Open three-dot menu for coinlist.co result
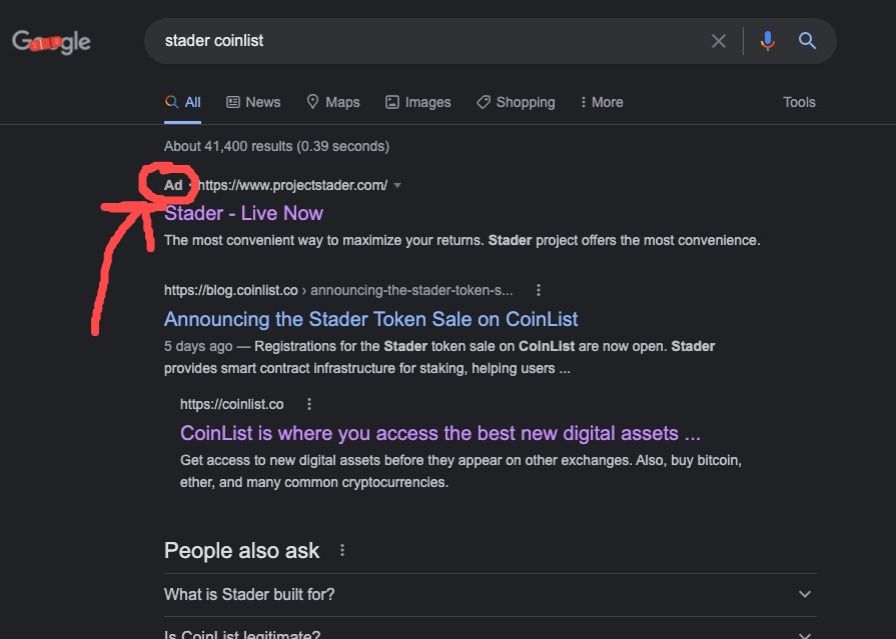 (309, 404)
